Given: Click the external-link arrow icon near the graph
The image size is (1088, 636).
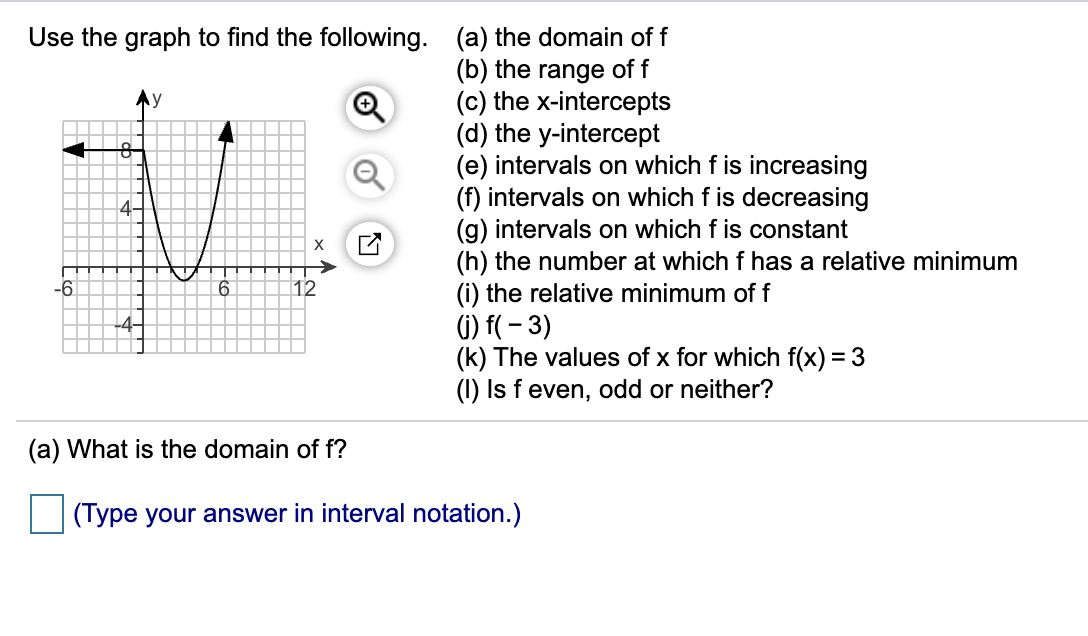Looking at the screenshot, I should pyautogui.click(x=371, y=243).
